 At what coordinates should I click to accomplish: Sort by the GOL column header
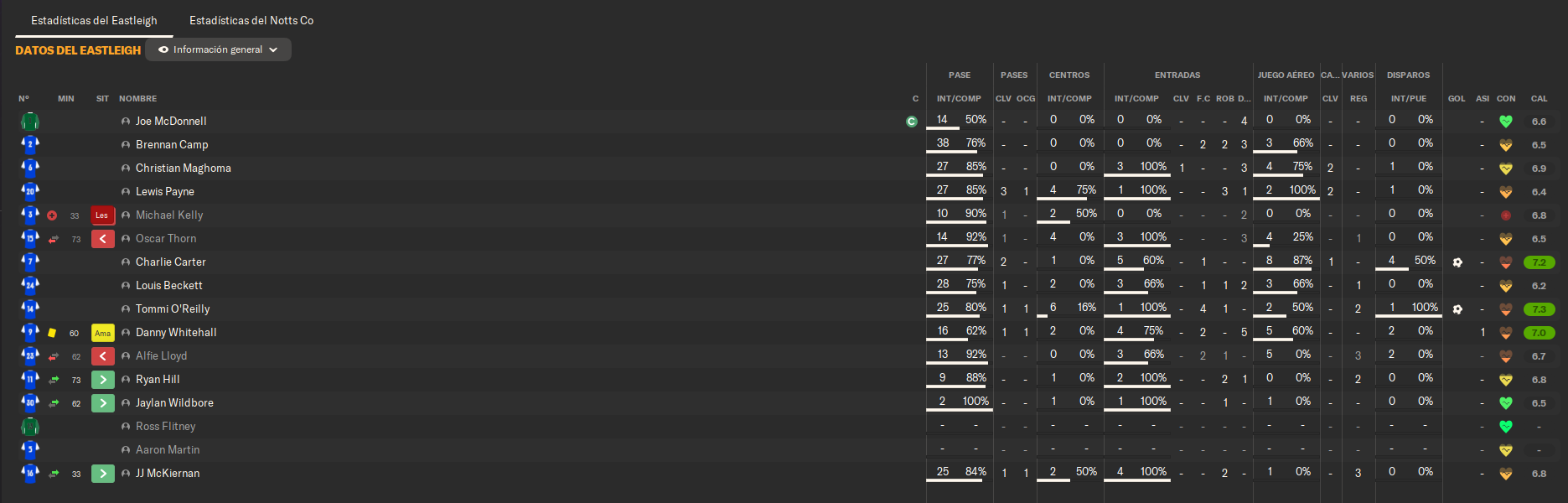pos(1457,99)
